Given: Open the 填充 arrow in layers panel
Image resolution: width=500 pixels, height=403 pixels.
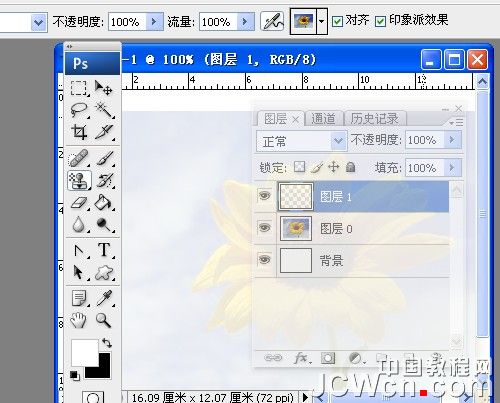Looking at the screenshot, I should pyautogui.click(x=452, y=167).
